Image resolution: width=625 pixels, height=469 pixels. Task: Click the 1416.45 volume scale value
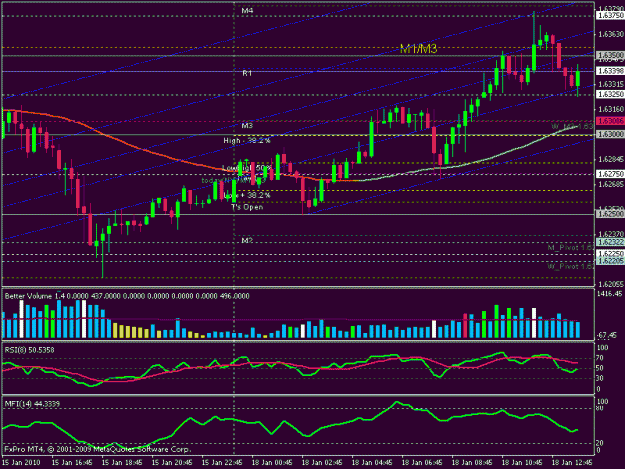pyautogui.click(x=610, y=294)
